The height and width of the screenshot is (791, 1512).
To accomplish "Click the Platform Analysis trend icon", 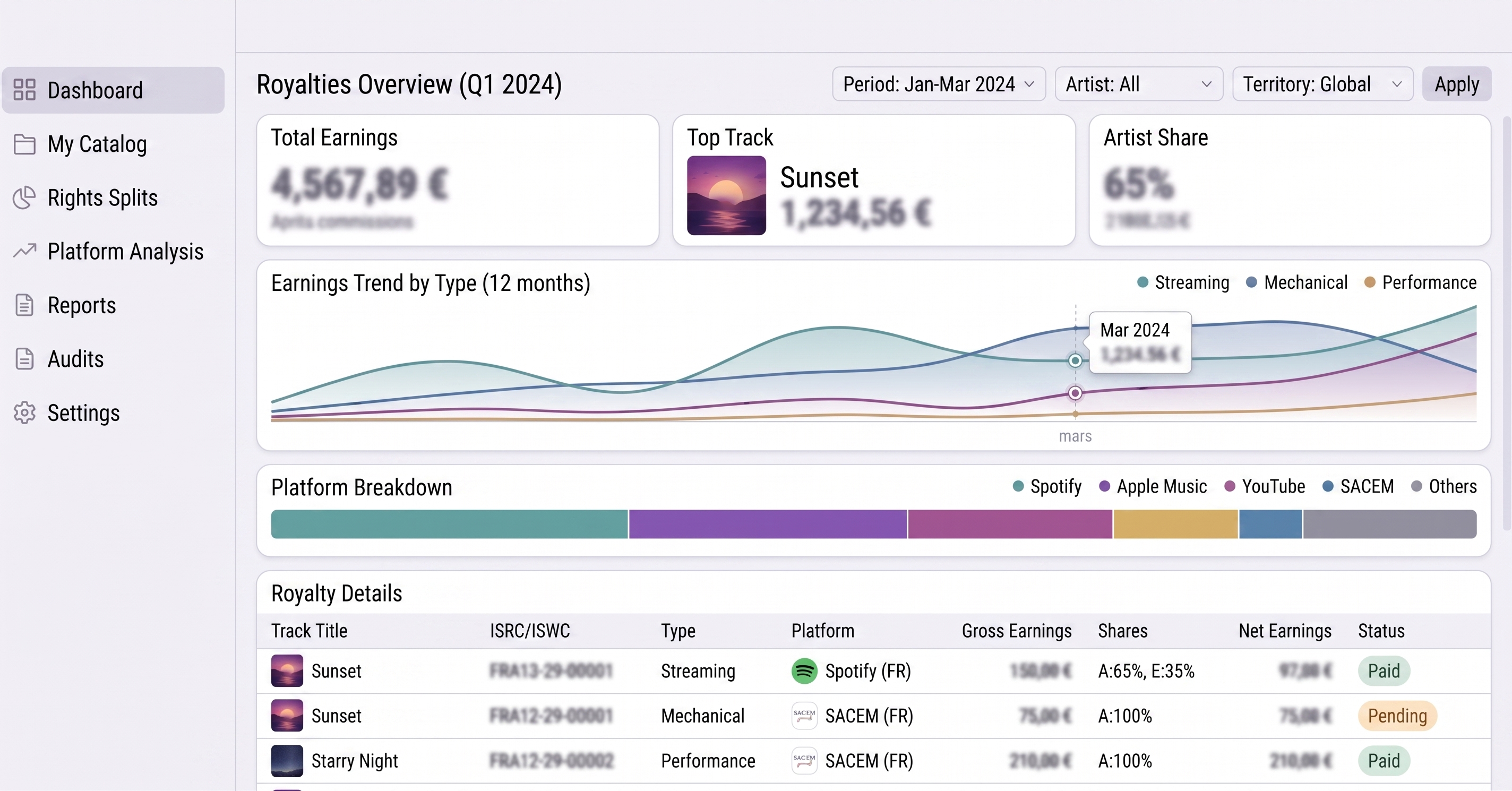I will (24, 251).
